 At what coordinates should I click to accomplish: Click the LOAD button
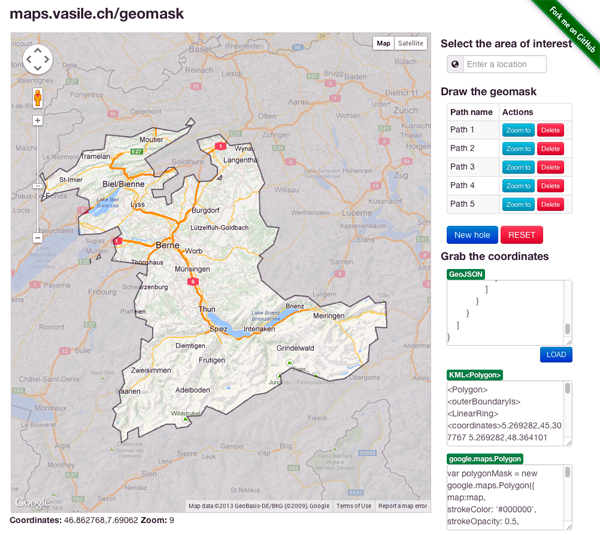[556, 355]
